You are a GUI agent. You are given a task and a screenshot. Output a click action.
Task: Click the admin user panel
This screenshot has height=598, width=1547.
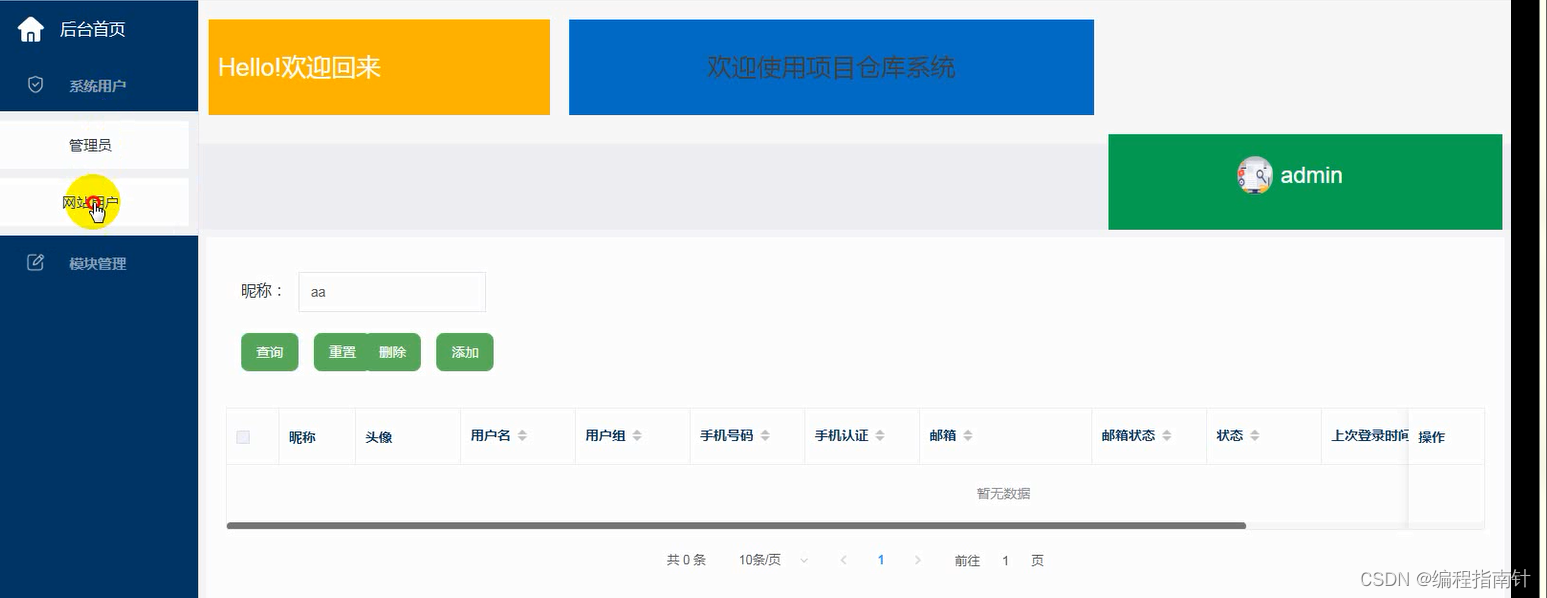point(1305,181)
